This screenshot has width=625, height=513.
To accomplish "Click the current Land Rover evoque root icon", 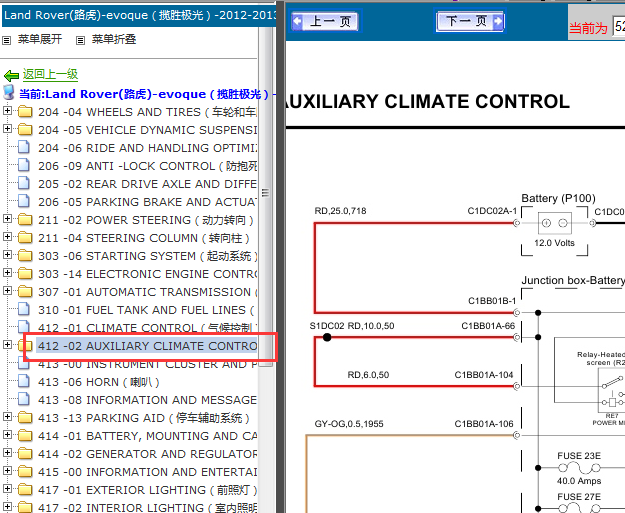I will click(x=9, y=92).
